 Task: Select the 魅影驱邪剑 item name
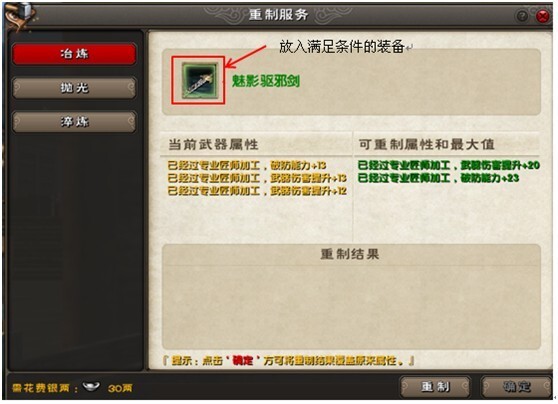click(x=266, y=81)
